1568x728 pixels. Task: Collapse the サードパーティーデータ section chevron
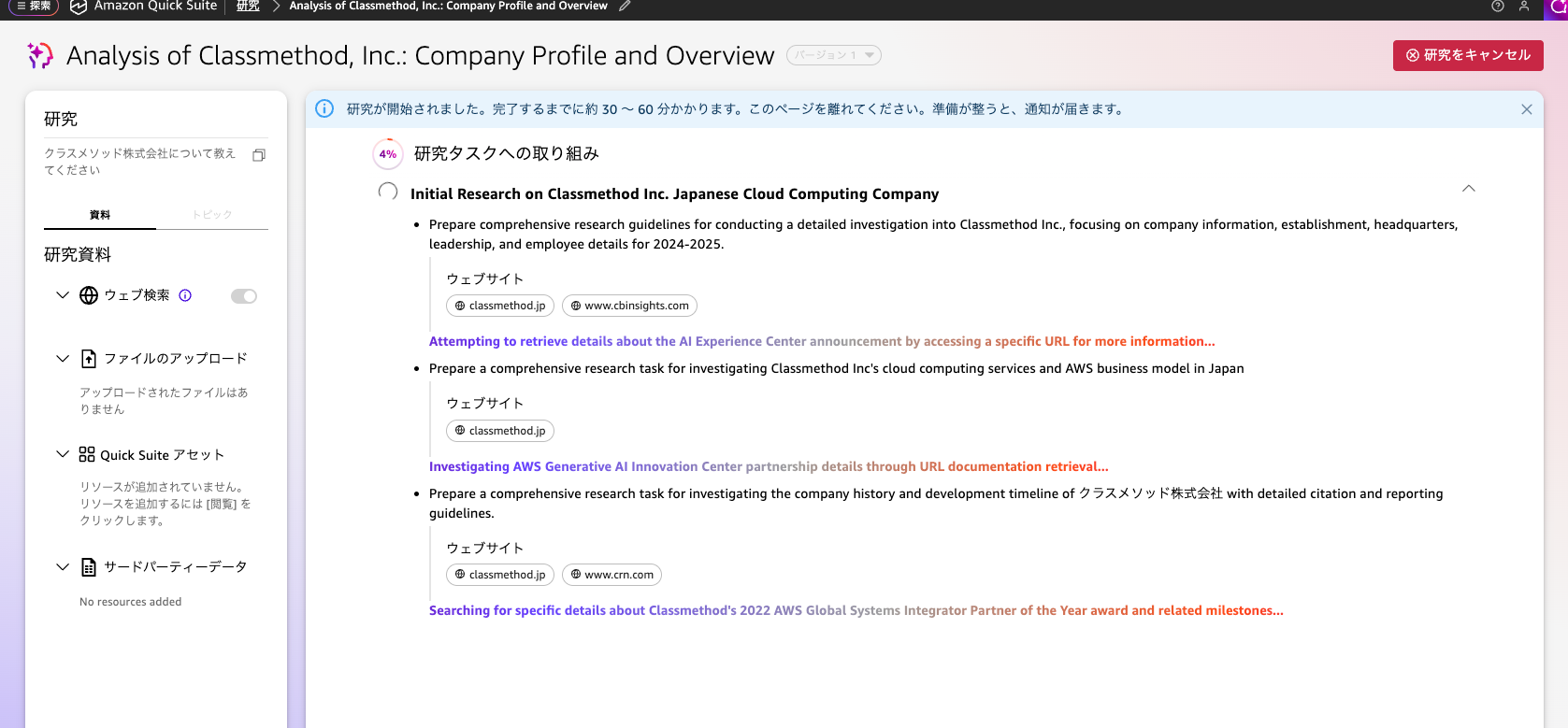(63, 566)
